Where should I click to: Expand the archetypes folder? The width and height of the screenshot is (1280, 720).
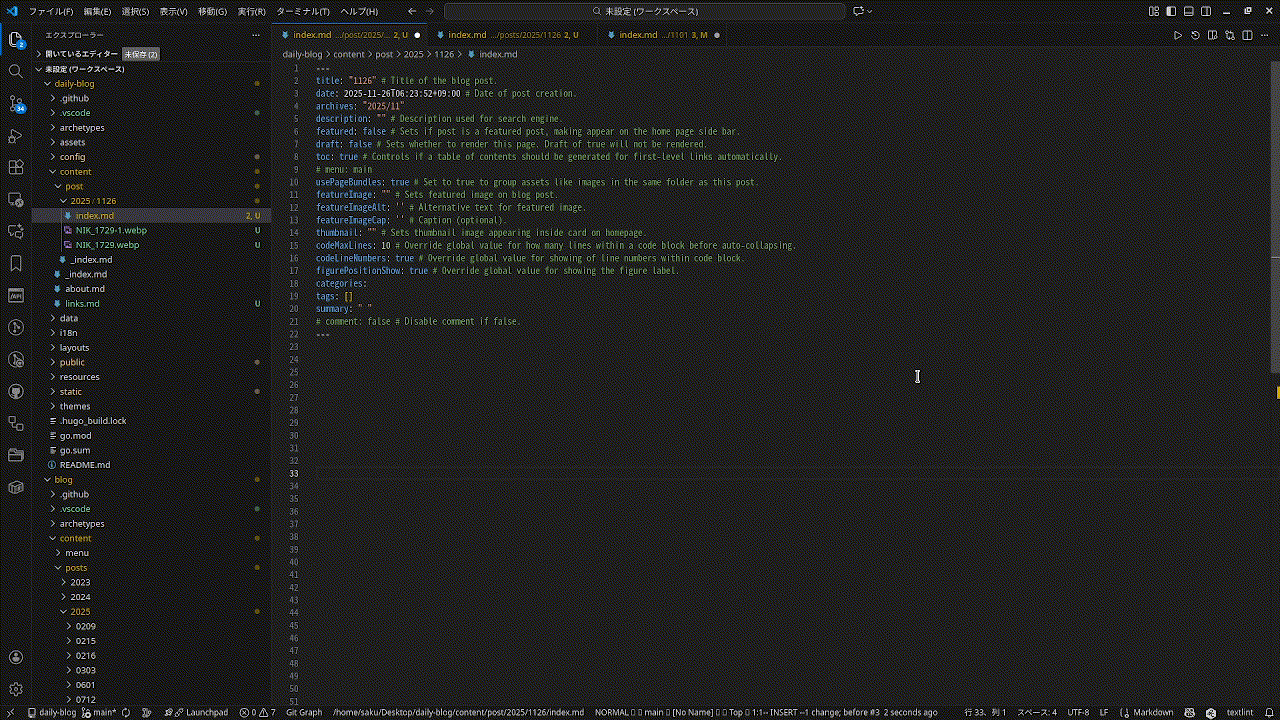point(81,128)
